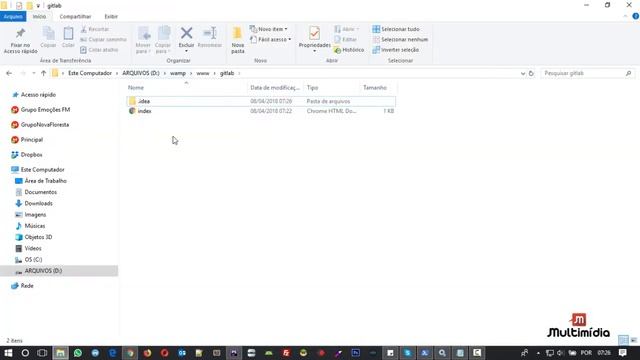Open Downloads in the sidebar
The height and width of the screenshot is (360, 640).
coord(38,203)
